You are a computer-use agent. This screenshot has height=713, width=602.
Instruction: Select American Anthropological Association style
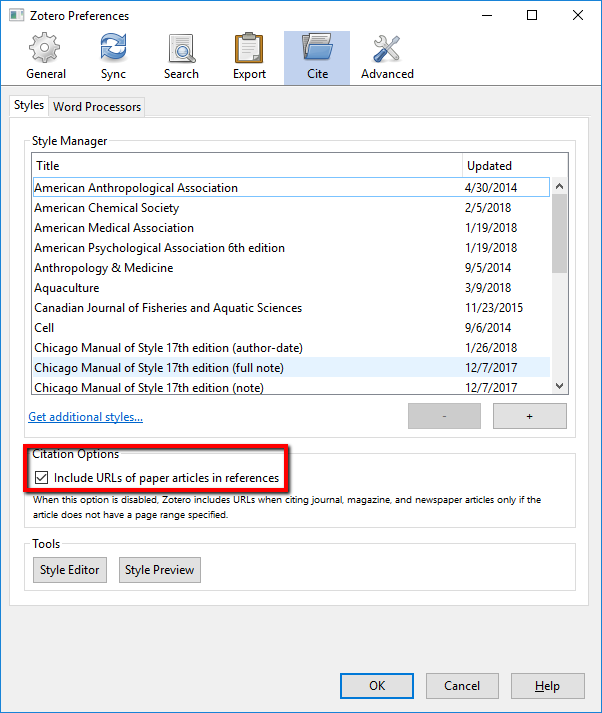tap(291, 187)
